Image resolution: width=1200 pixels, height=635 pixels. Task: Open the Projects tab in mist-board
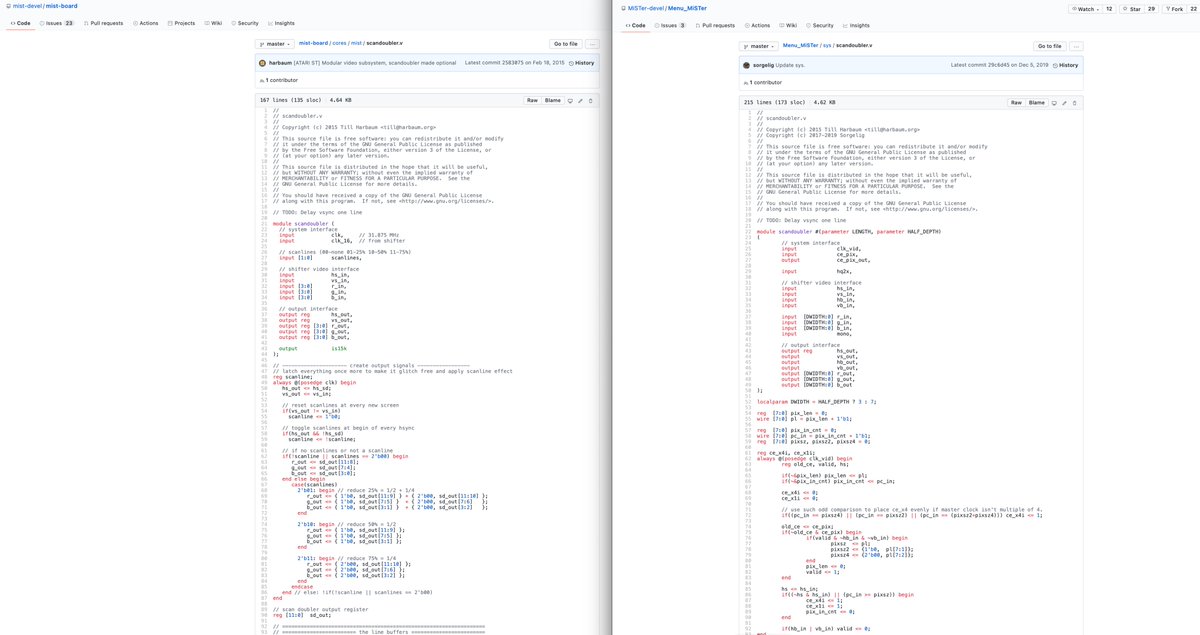pyautogui.click(x=181, y=22)
